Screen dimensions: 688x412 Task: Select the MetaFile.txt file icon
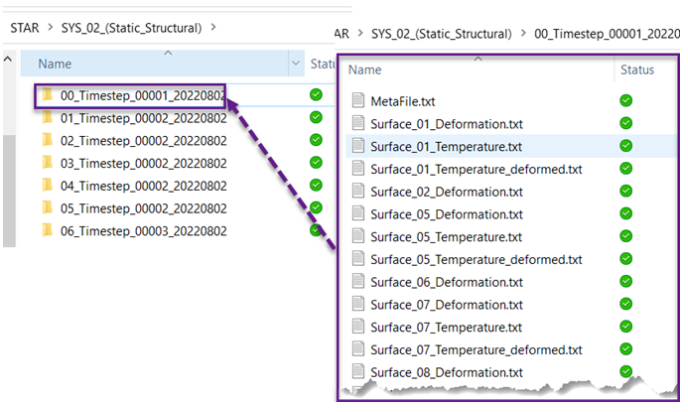point(359,101)
